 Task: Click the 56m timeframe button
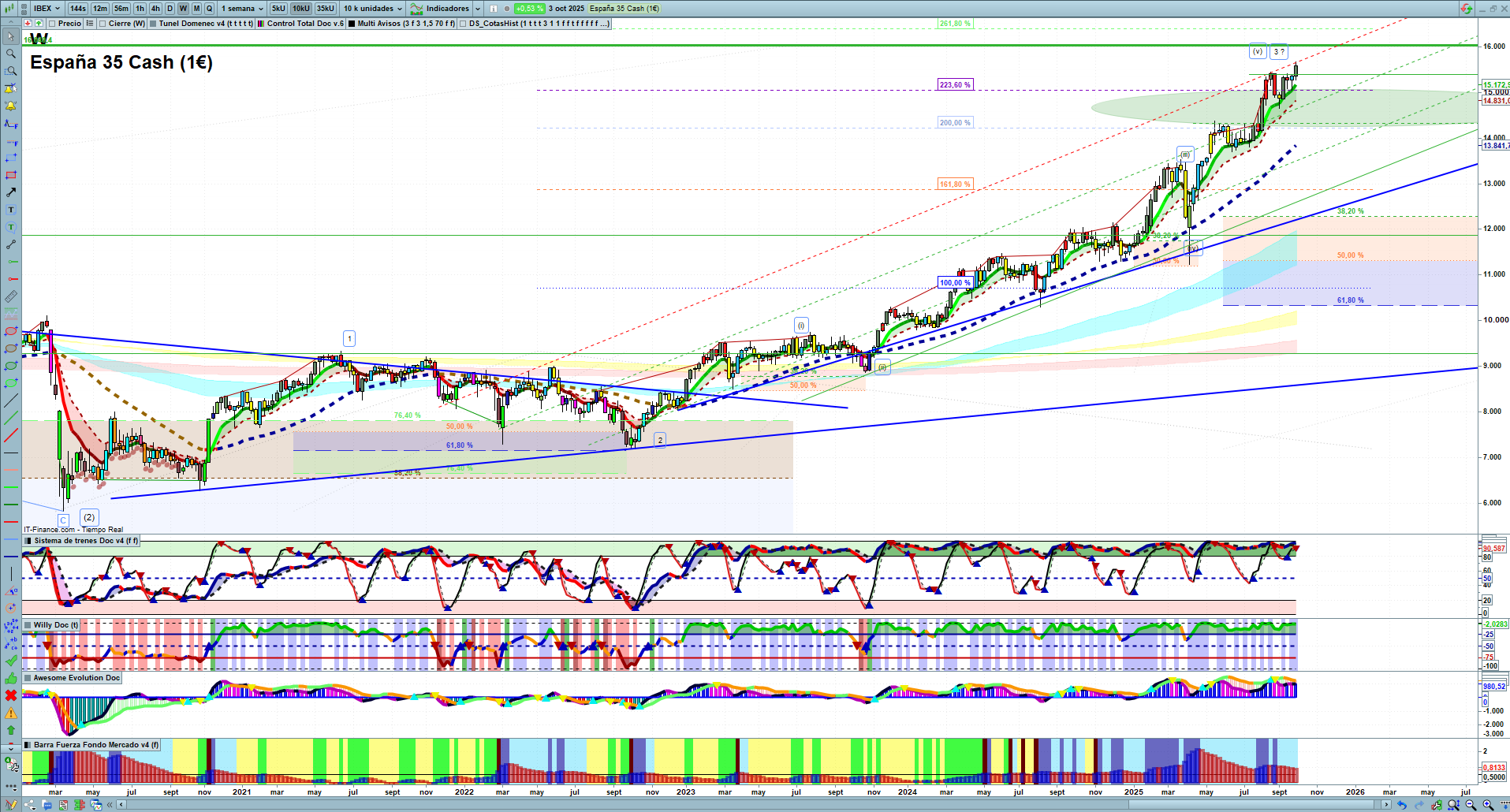(x=121, y=9)
